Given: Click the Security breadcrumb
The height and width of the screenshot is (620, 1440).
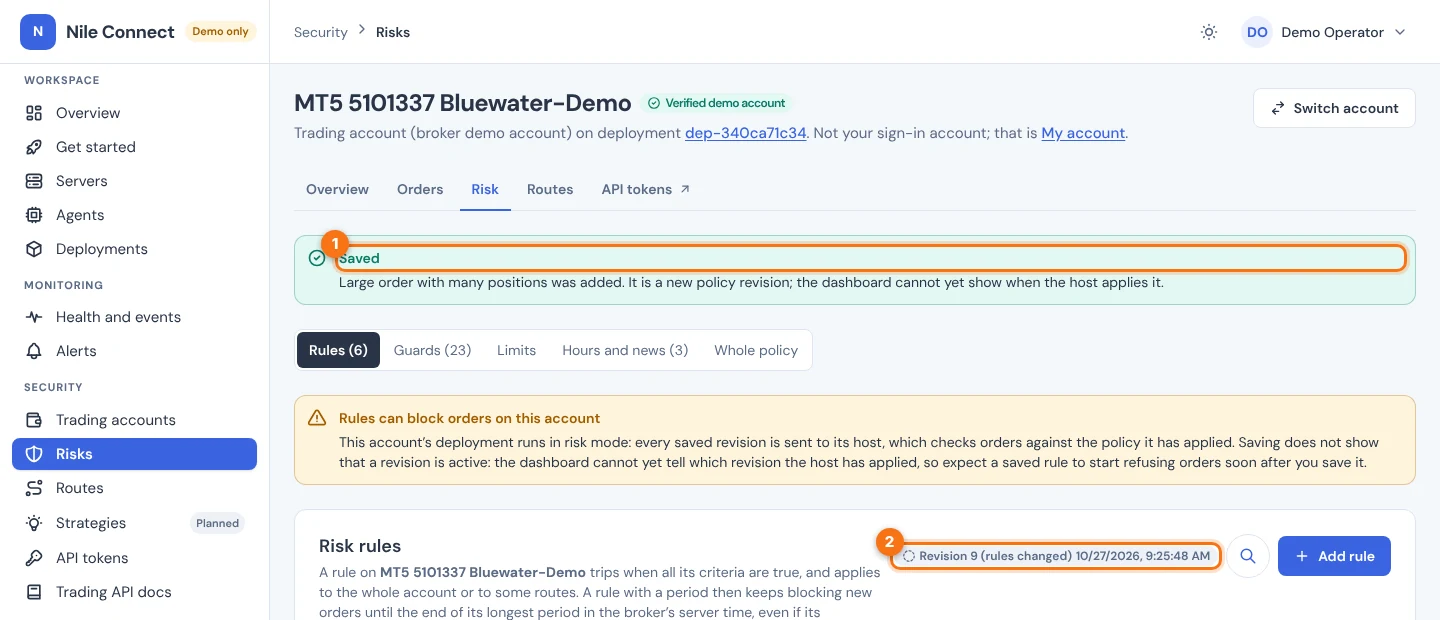Looking at the screenshot, I should 320,32.
